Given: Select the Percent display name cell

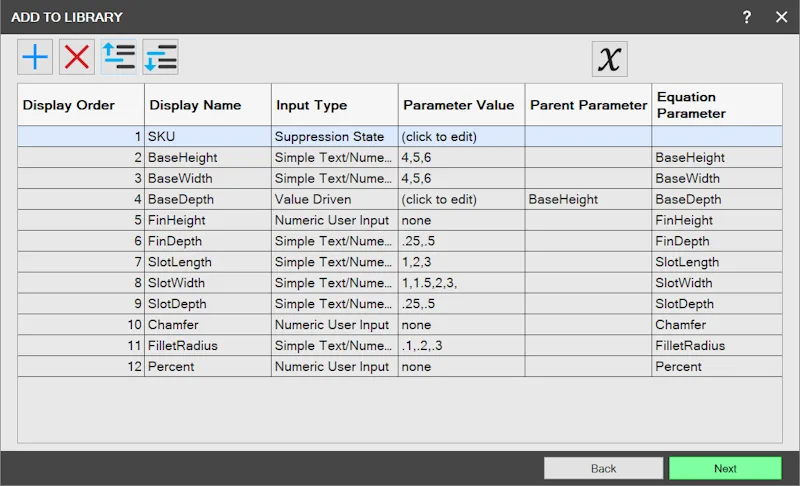Looking at the screenshot, I should pos(208,367).
